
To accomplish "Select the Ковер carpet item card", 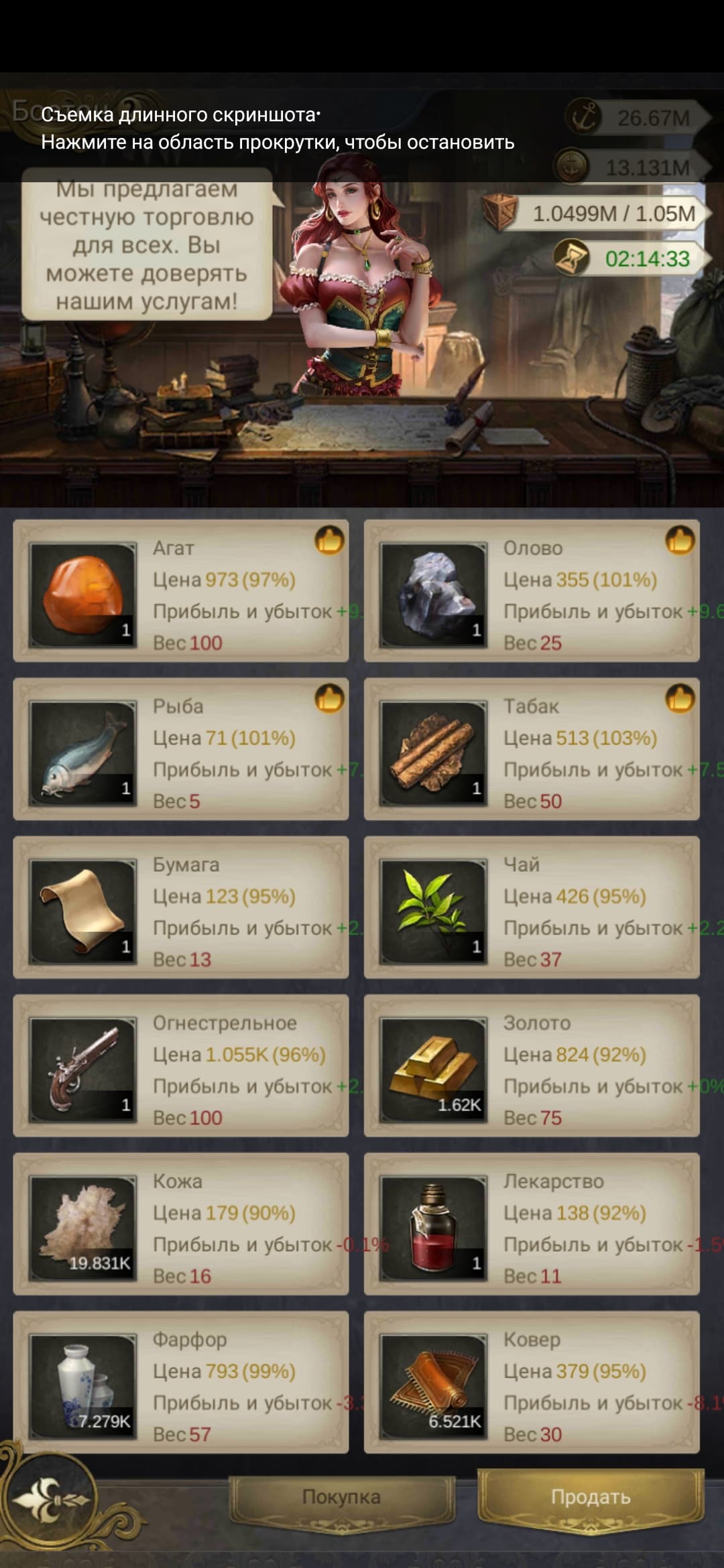I will coord(532,1382).
